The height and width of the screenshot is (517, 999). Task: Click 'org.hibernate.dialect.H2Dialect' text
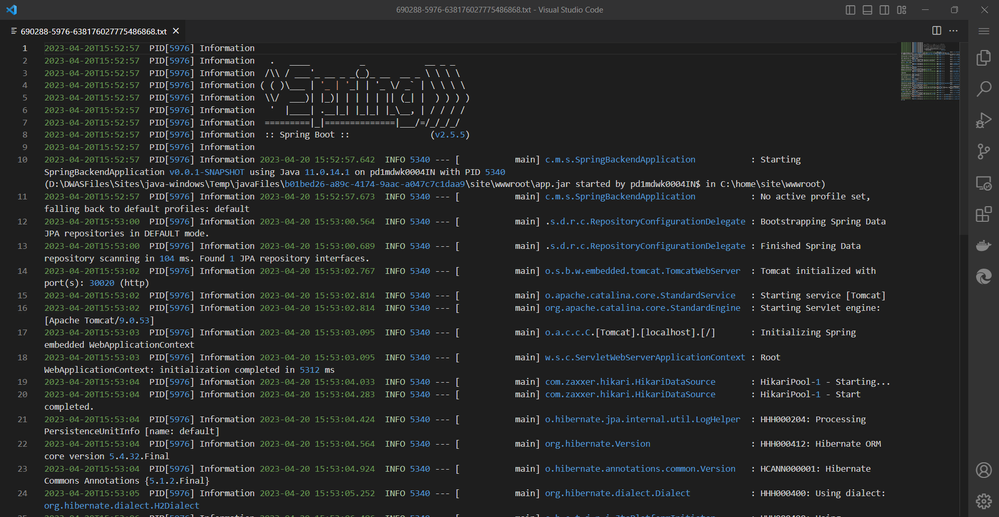click(122, 506)
